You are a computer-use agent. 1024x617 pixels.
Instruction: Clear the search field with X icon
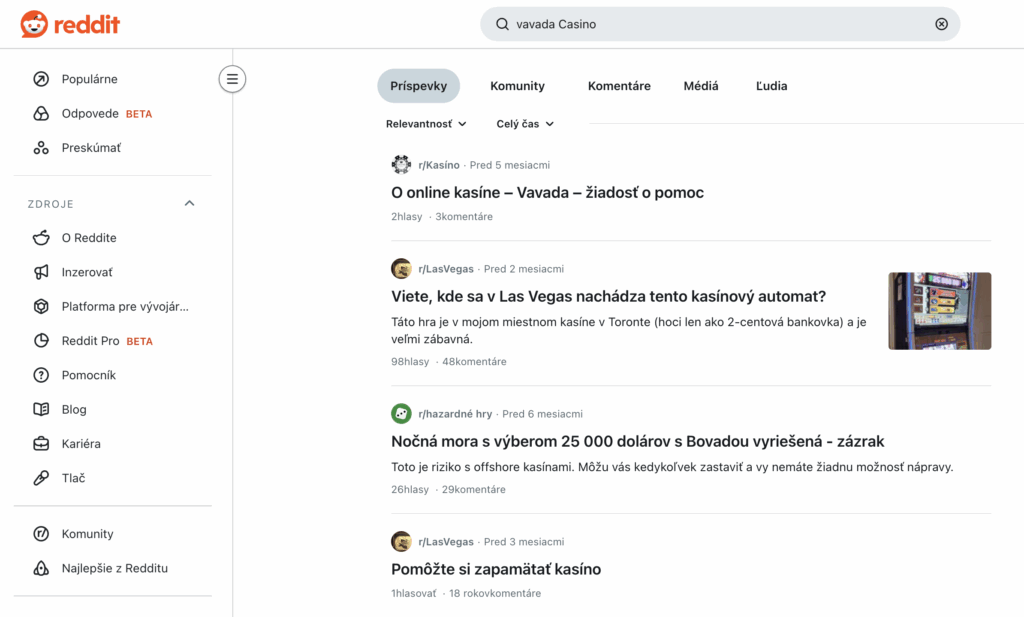pos(941,24)
